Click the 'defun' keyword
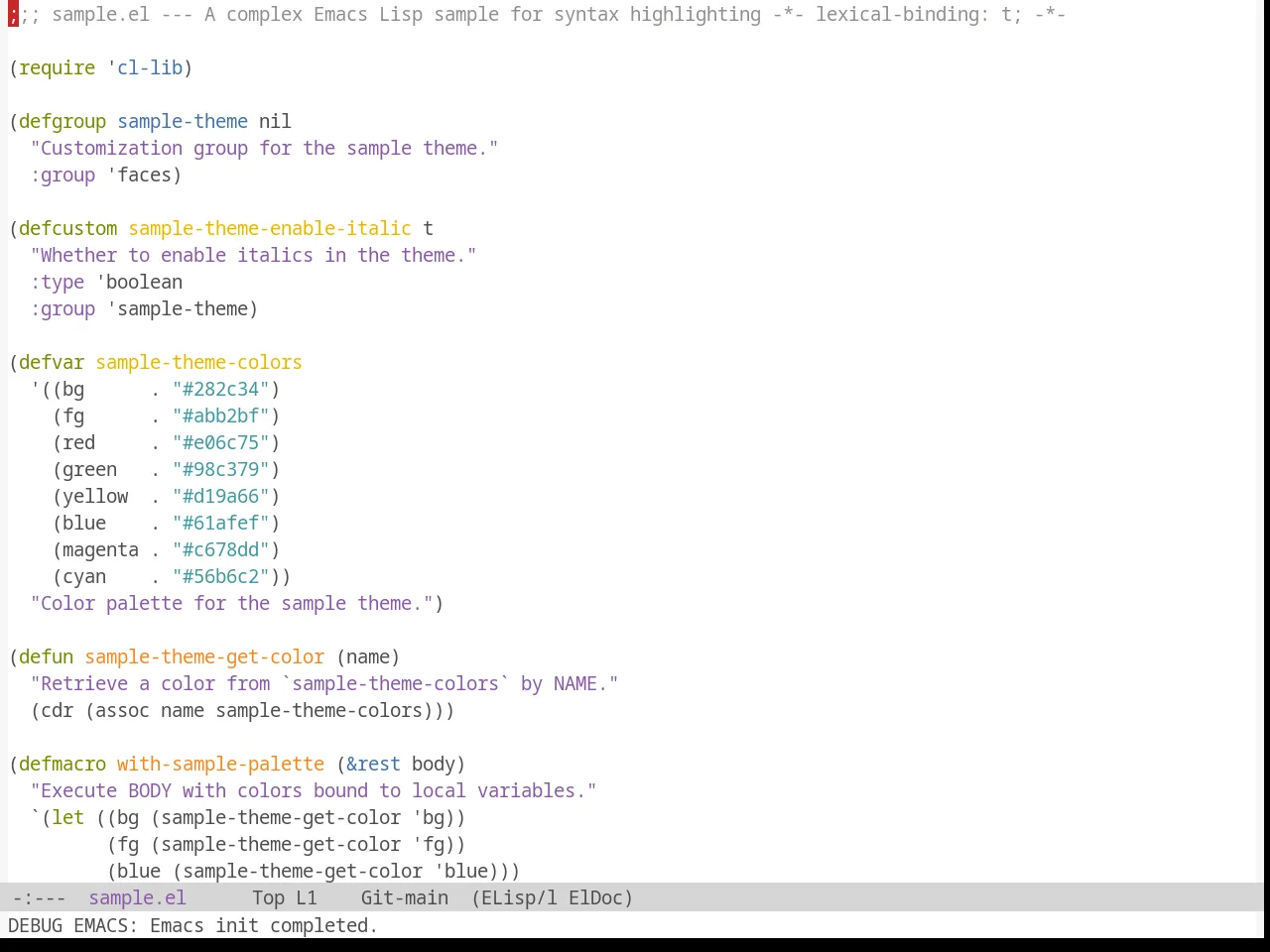The height and width of the screenshot is (952, 1270). (47, 656)
